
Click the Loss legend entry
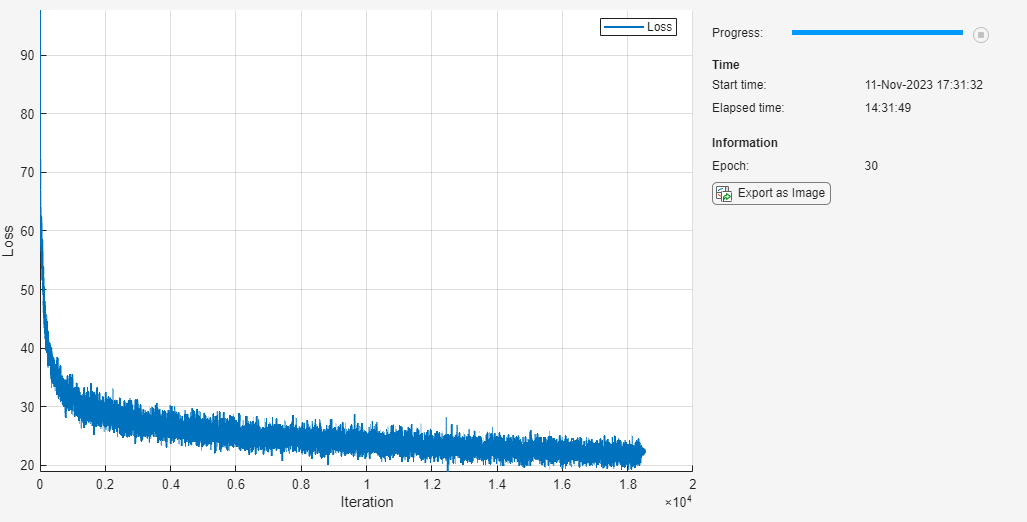tap(638, 27)
